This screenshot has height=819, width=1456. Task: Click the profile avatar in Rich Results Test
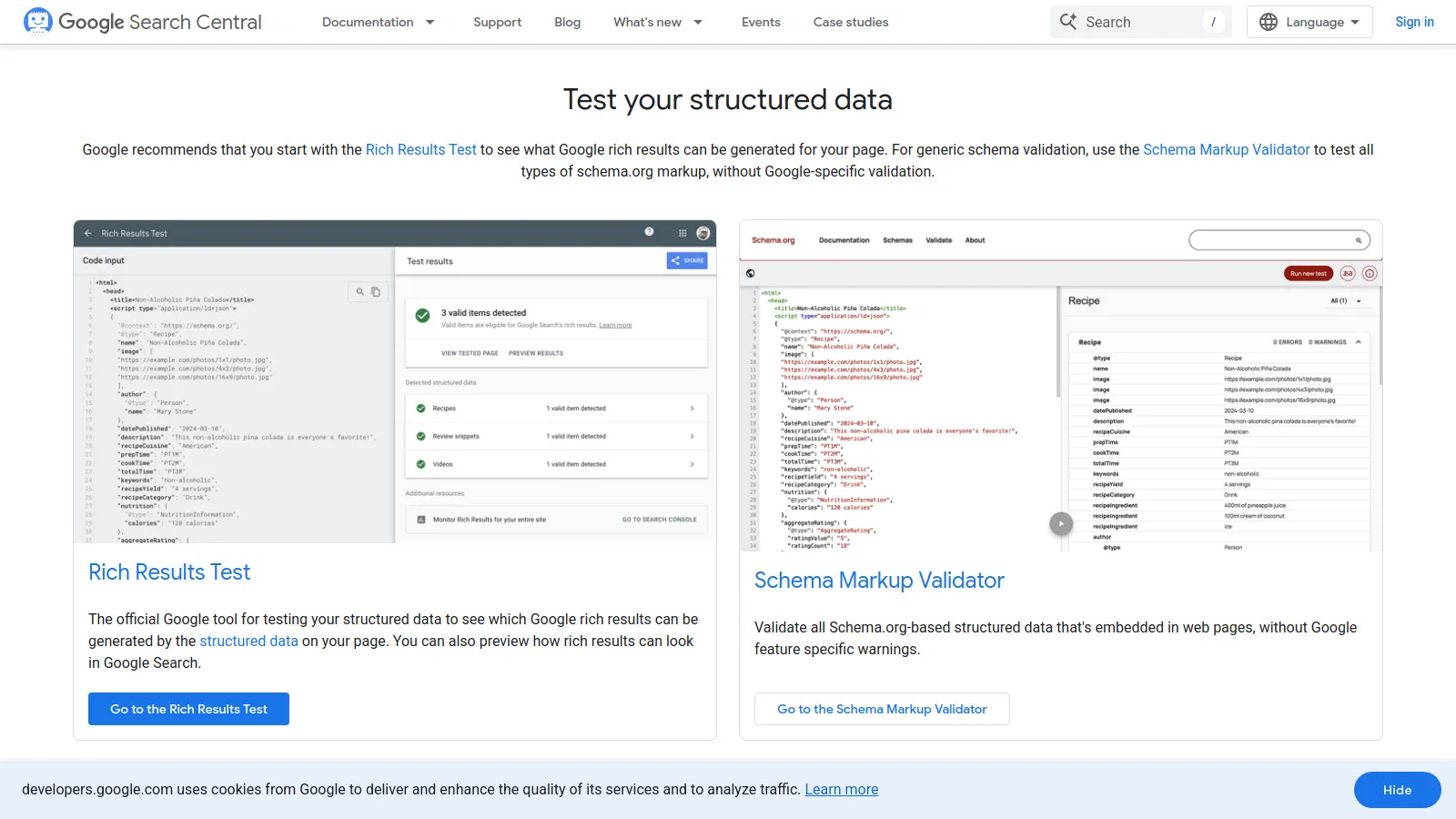point(702,233)
